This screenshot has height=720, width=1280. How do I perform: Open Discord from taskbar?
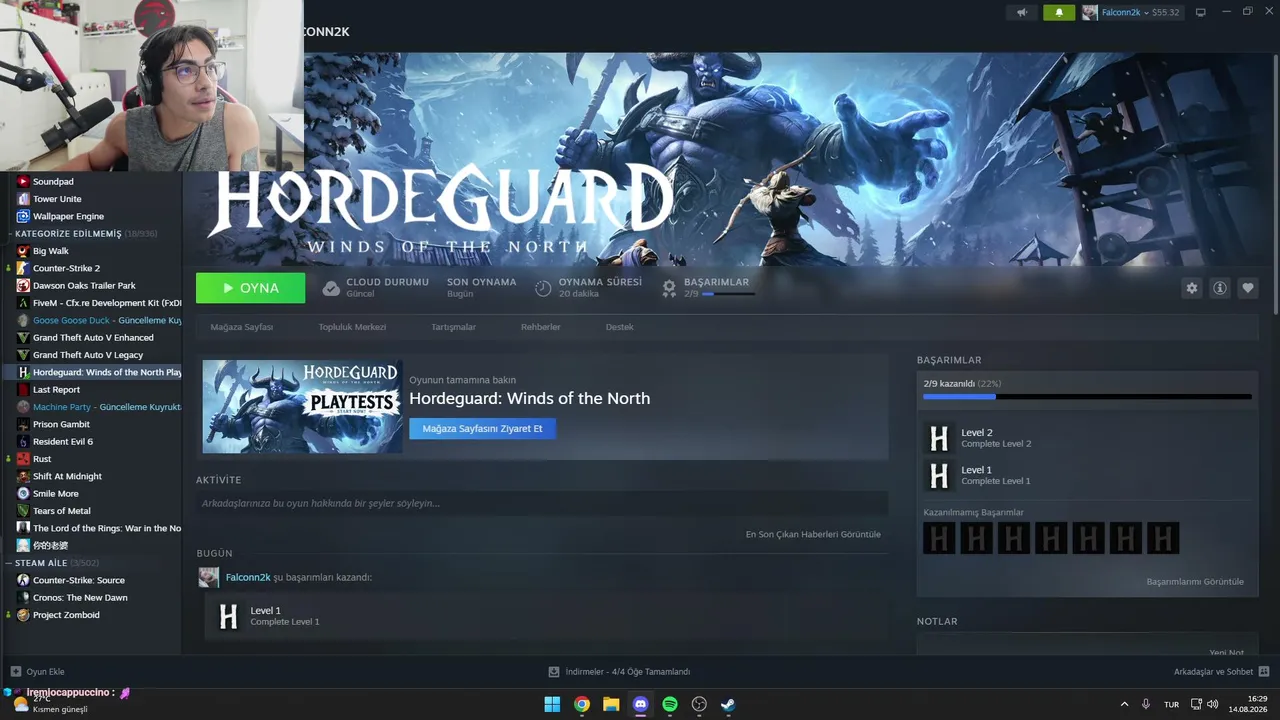[641, 704]
